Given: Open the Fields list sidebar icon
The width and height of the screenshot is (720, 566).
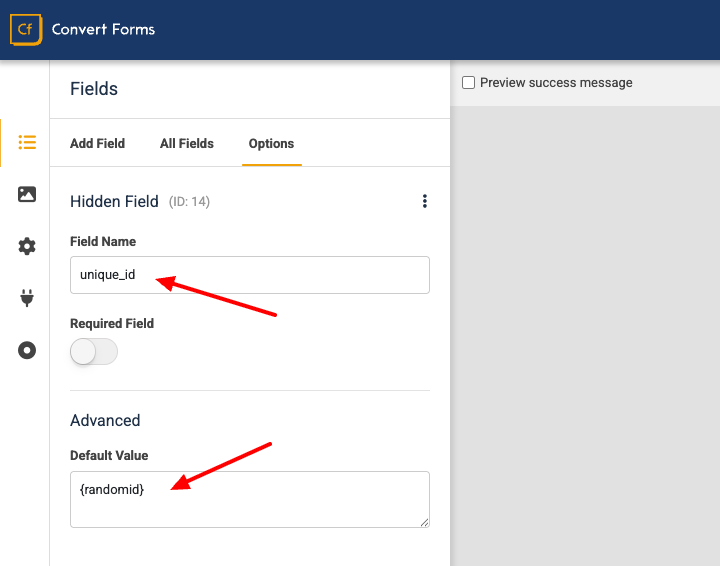Looking at the screenshot, I should (x=27, y=142).
